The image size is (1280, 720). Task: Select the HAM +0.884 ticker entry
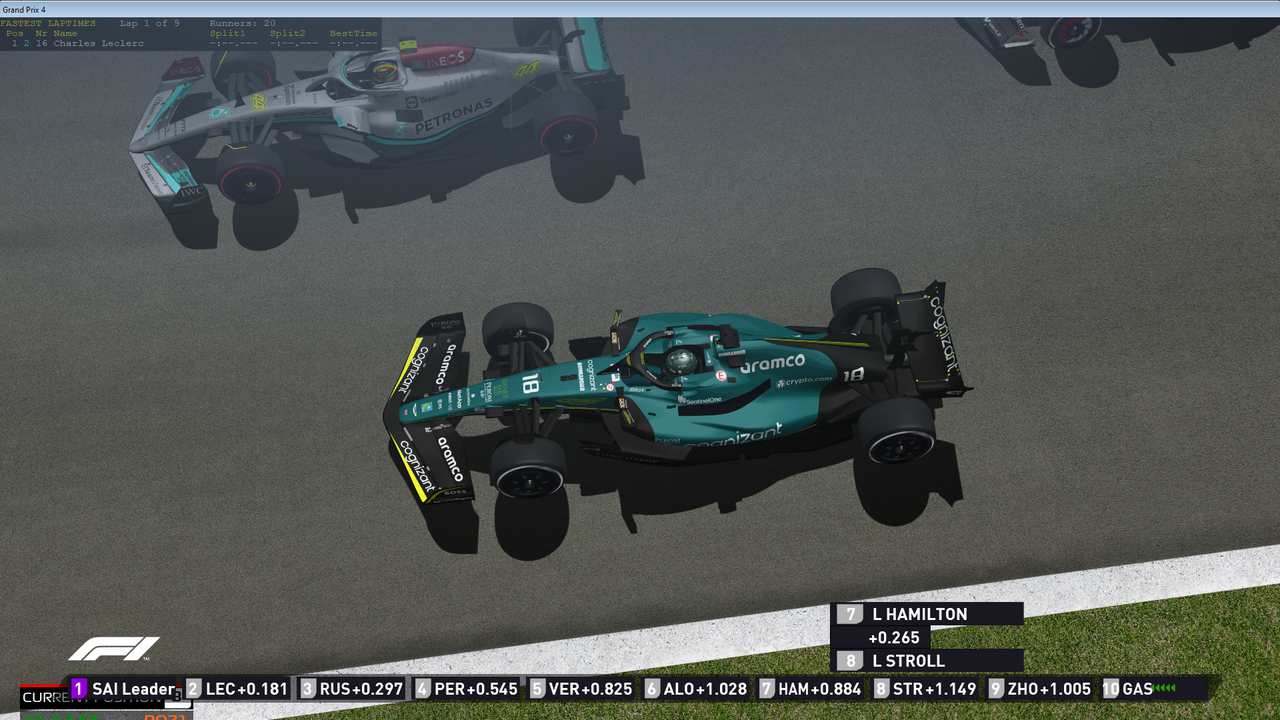811,689
